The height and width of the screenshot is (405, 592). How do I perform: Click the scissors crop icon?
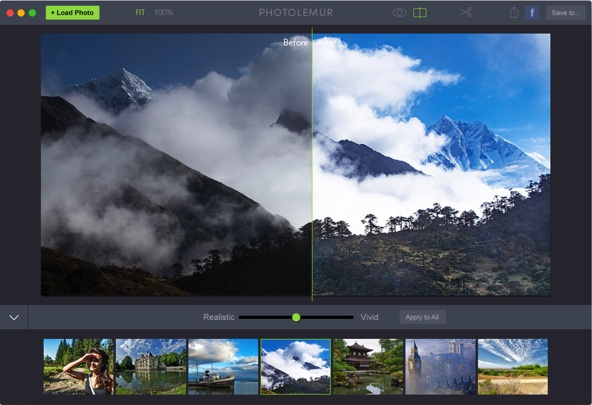point(466,12)
